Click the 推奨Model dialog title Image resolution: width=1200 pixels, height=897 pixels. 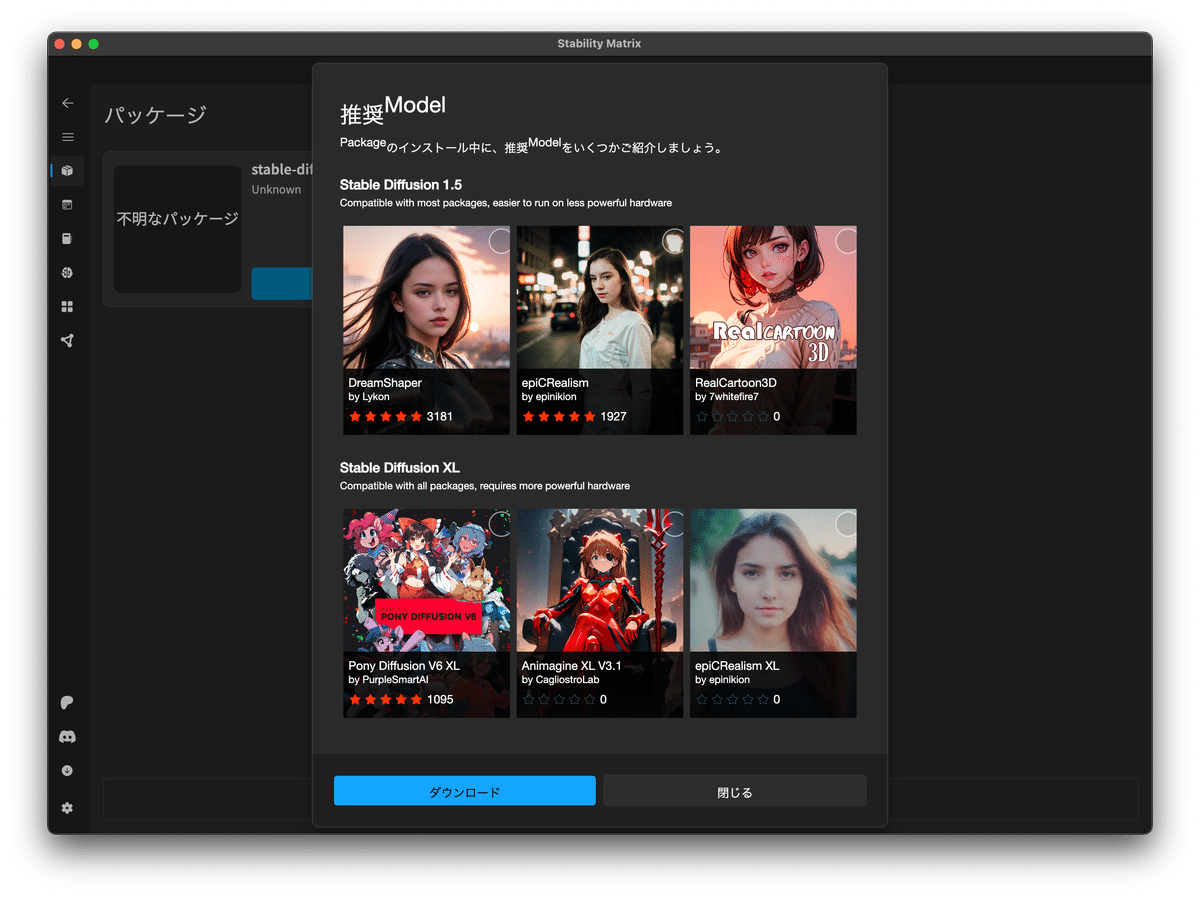tap(393, 108)
